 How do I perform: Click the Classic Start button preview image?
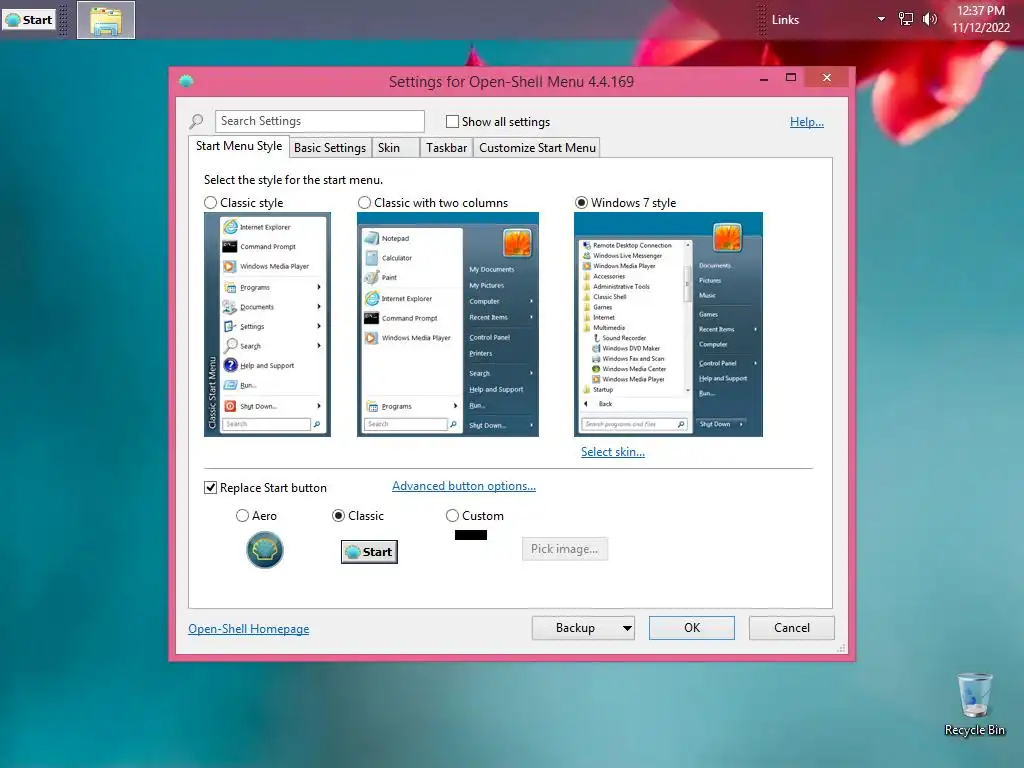pyautogui.click(x=369, y=552)
